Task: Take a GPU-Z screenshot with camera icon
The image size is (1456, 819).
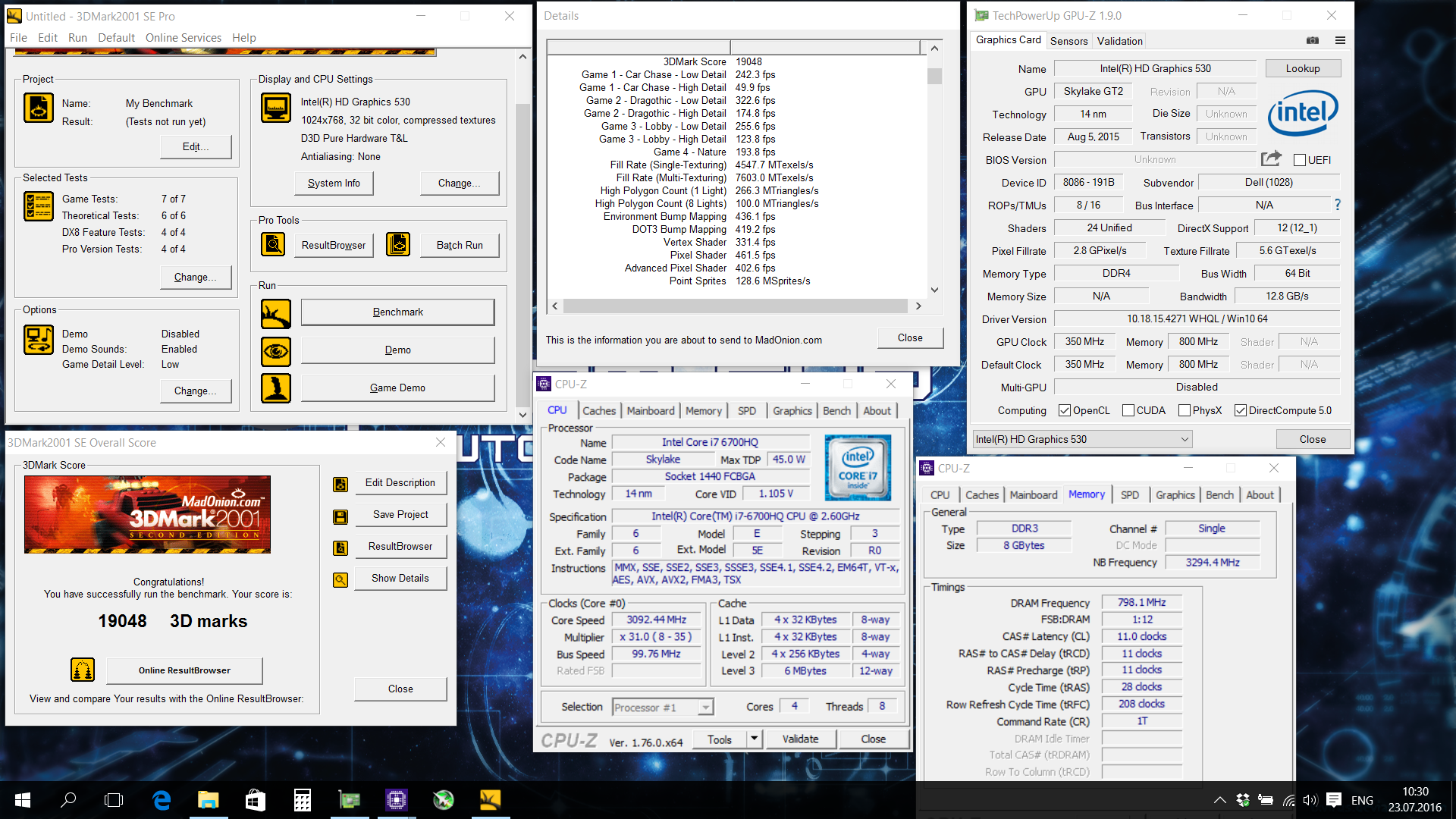Action: (x=1313, y=40)
